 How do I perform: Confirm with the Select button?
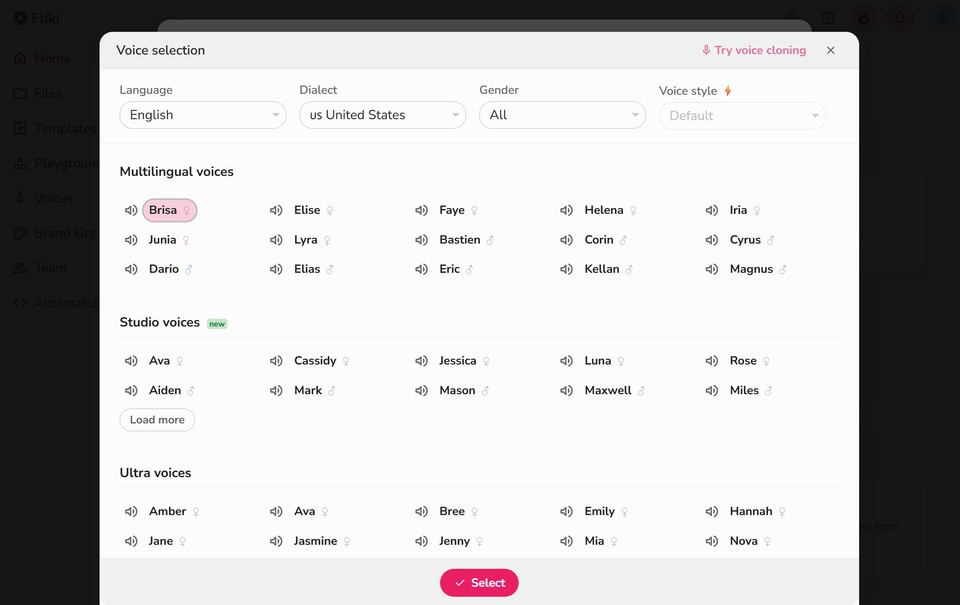pos(479,583)
